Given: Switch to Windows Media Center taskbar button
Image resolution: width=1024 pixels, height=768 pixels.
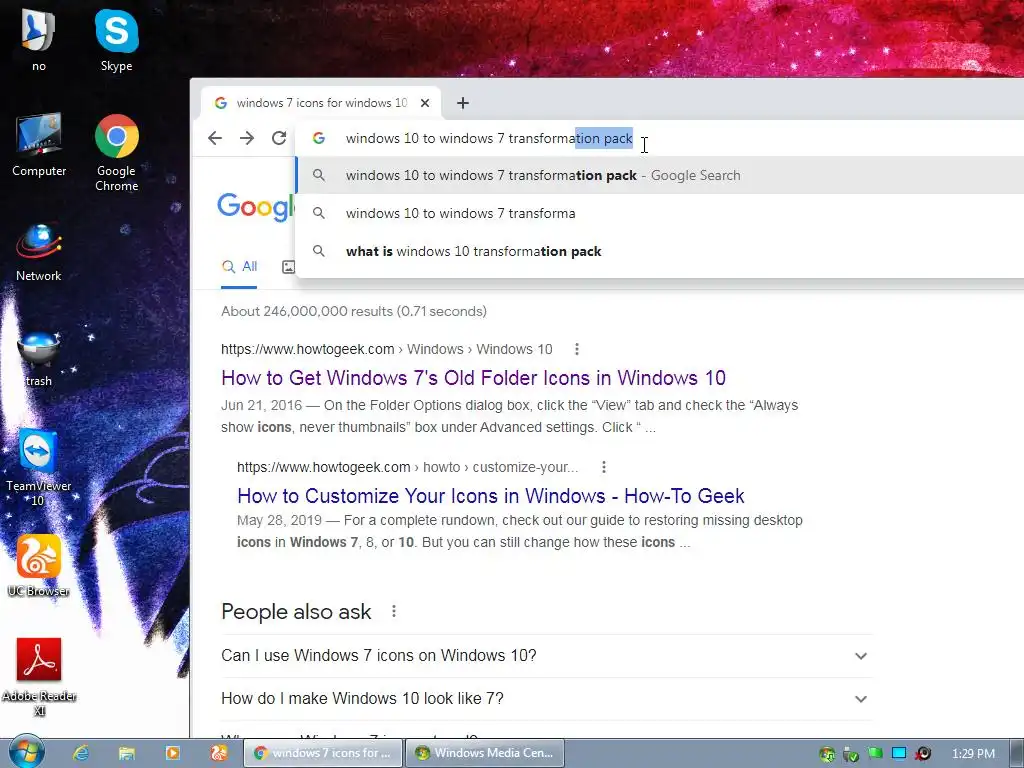Looking at the screenshot, I should [485, 753].
